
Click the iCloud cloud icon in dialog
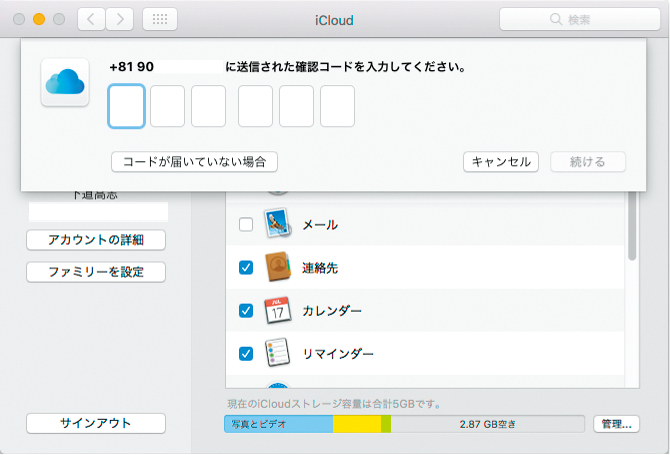click(x=65, y=82)
